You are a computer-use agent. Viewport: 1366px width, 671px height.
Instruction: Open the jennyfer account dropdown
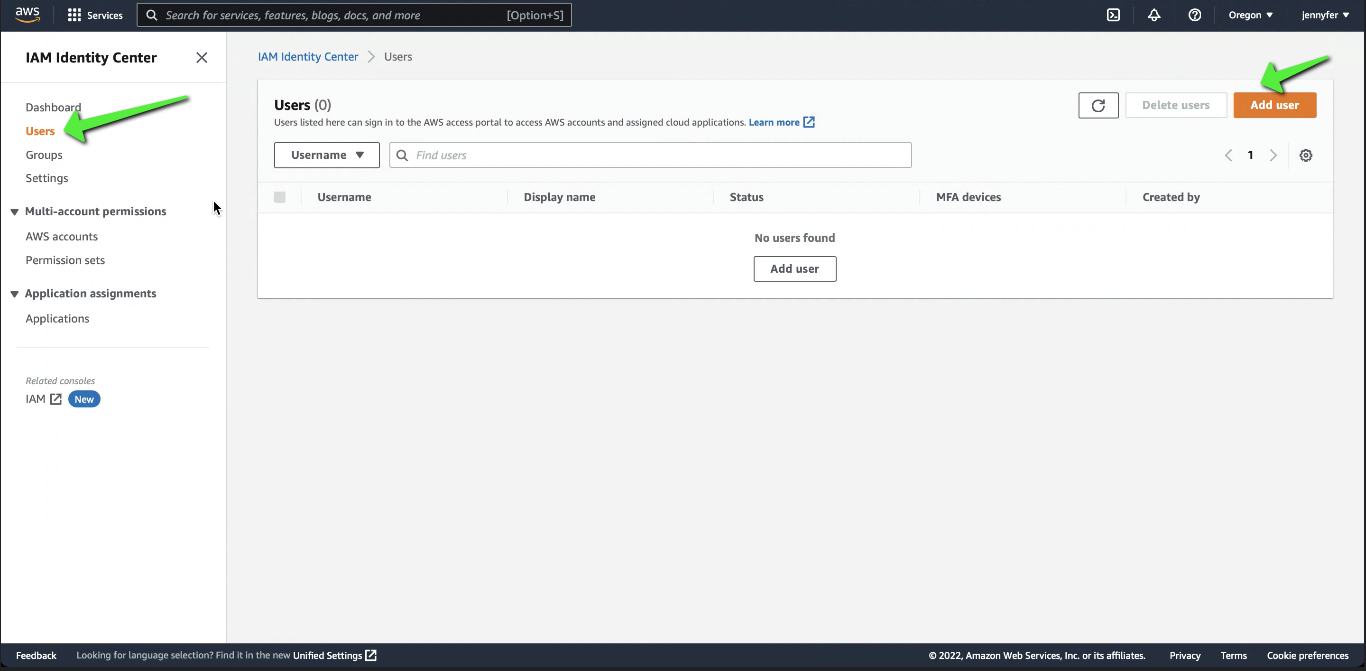pyautogui.click(x=1325, y=15)
